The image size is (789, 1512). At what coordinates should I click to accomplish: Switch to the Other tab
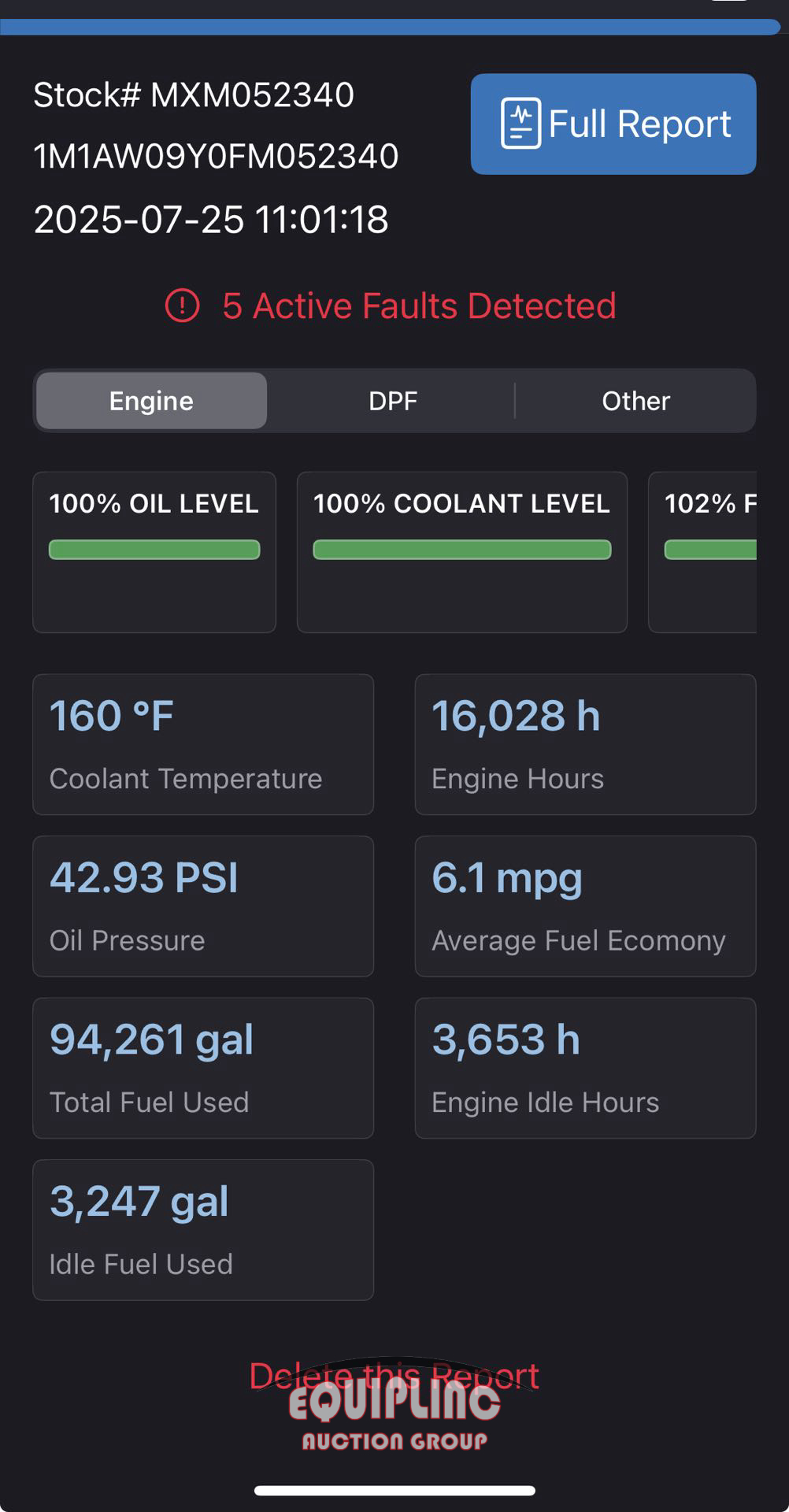635,401
